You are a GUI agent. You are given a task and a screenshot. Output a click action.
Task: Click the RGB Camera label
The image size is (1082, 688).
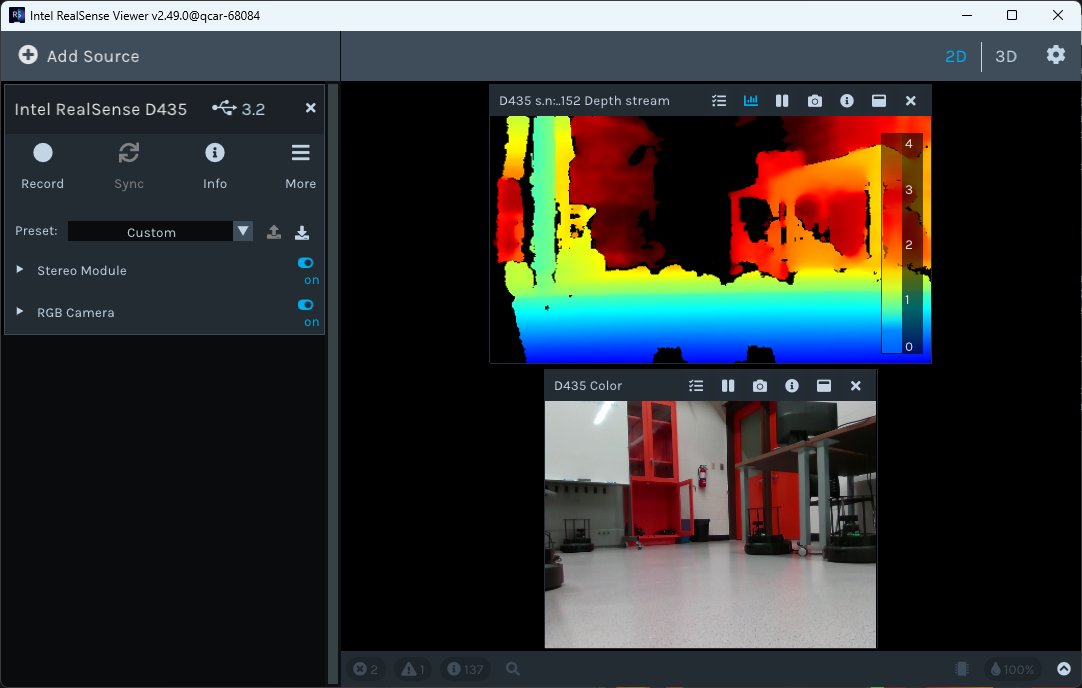coord(76,313)
